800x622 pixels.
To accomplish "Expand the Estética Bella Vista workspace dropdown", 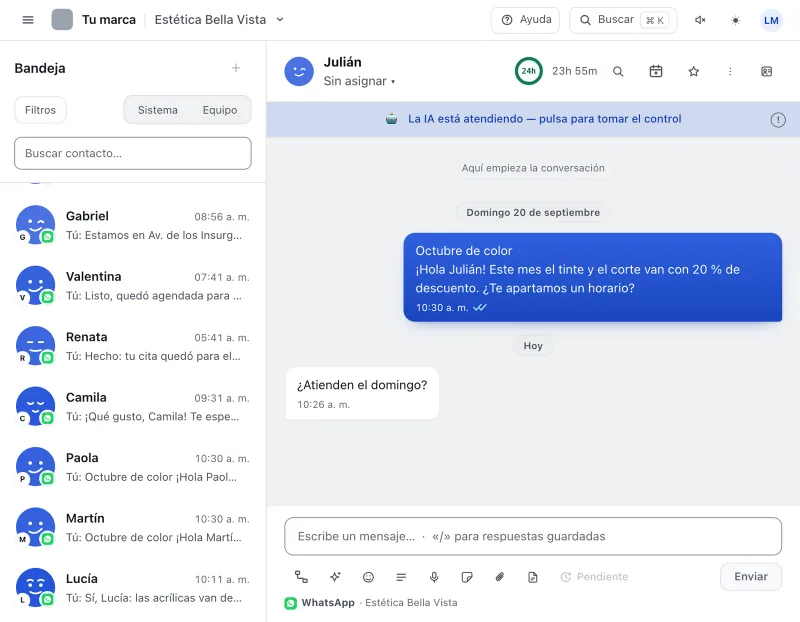I will (x=219, y=20).
